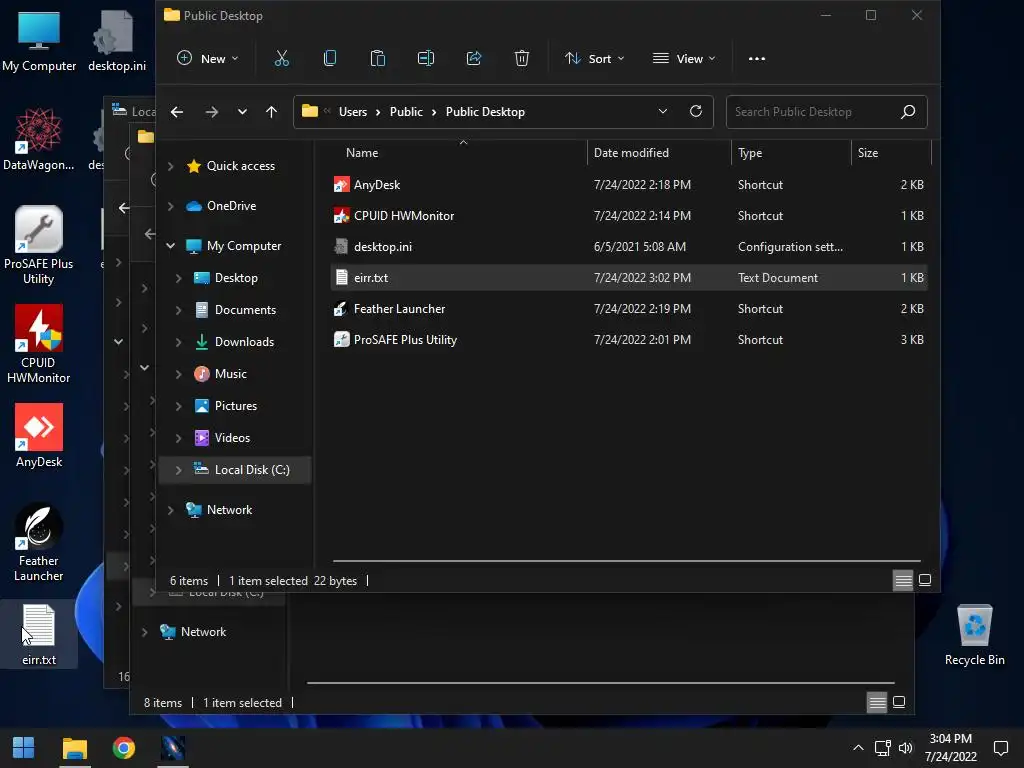
Task: Click the search magnifier icon
Action: [x=908, y=112]
